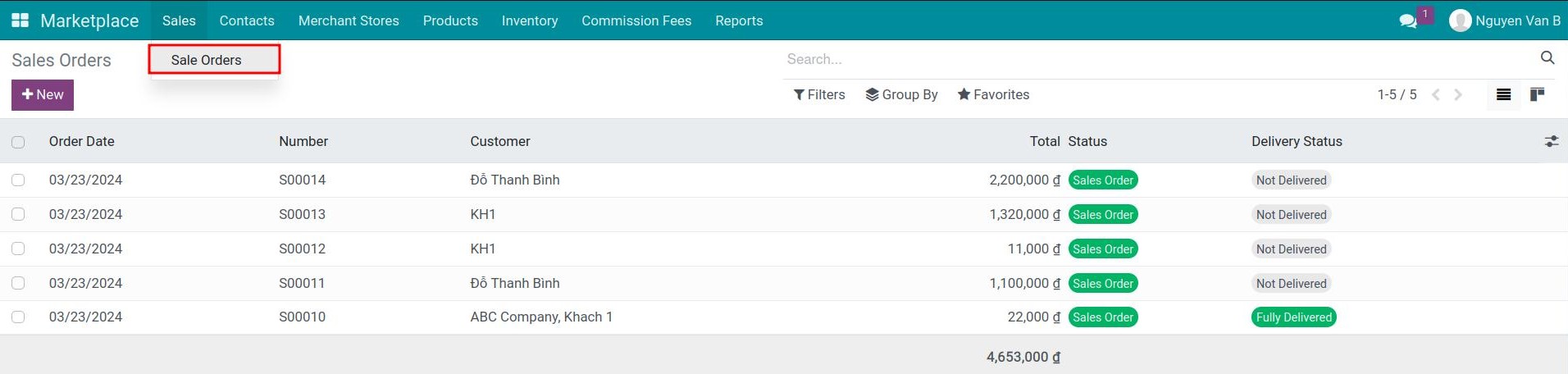The width and height of the screenshot is (1568, 374).
Task: Go to the next page arrow
Action: coord(1458,95)
